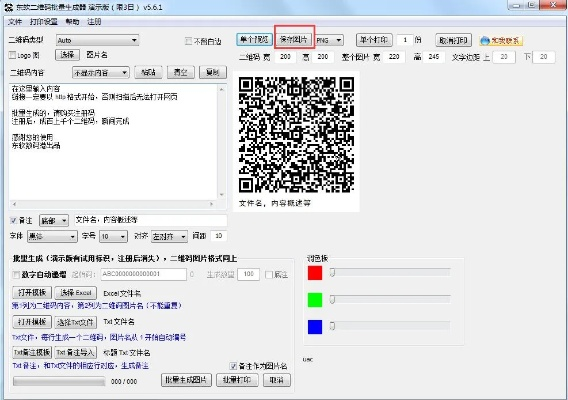The image size is (568, 400).
Task: Click the Txt 备注导入 button
Action: [x=76, y=352]
